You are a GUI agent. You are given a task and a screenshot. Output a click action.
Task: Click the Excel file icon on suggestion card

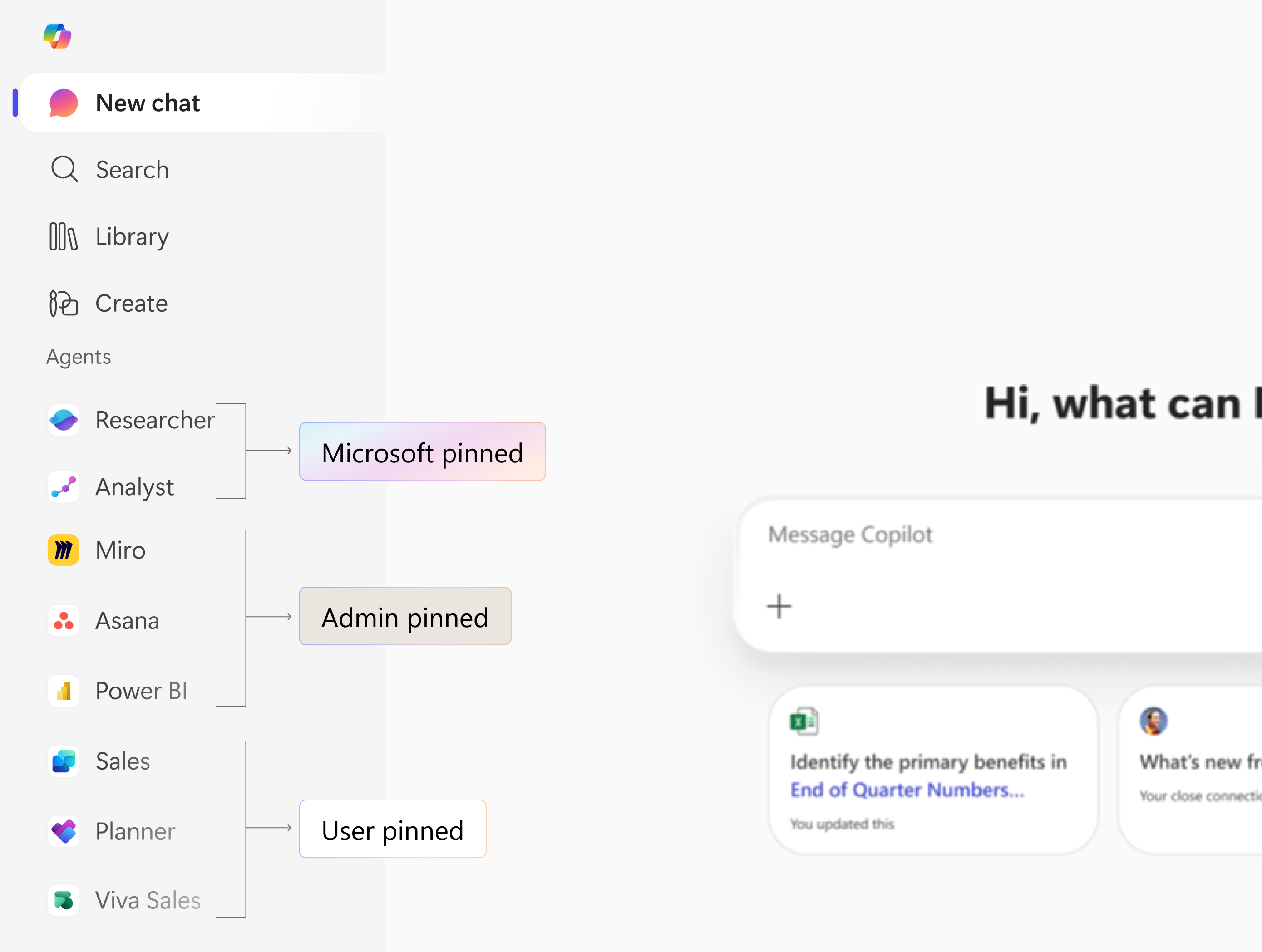click(804, 721)
